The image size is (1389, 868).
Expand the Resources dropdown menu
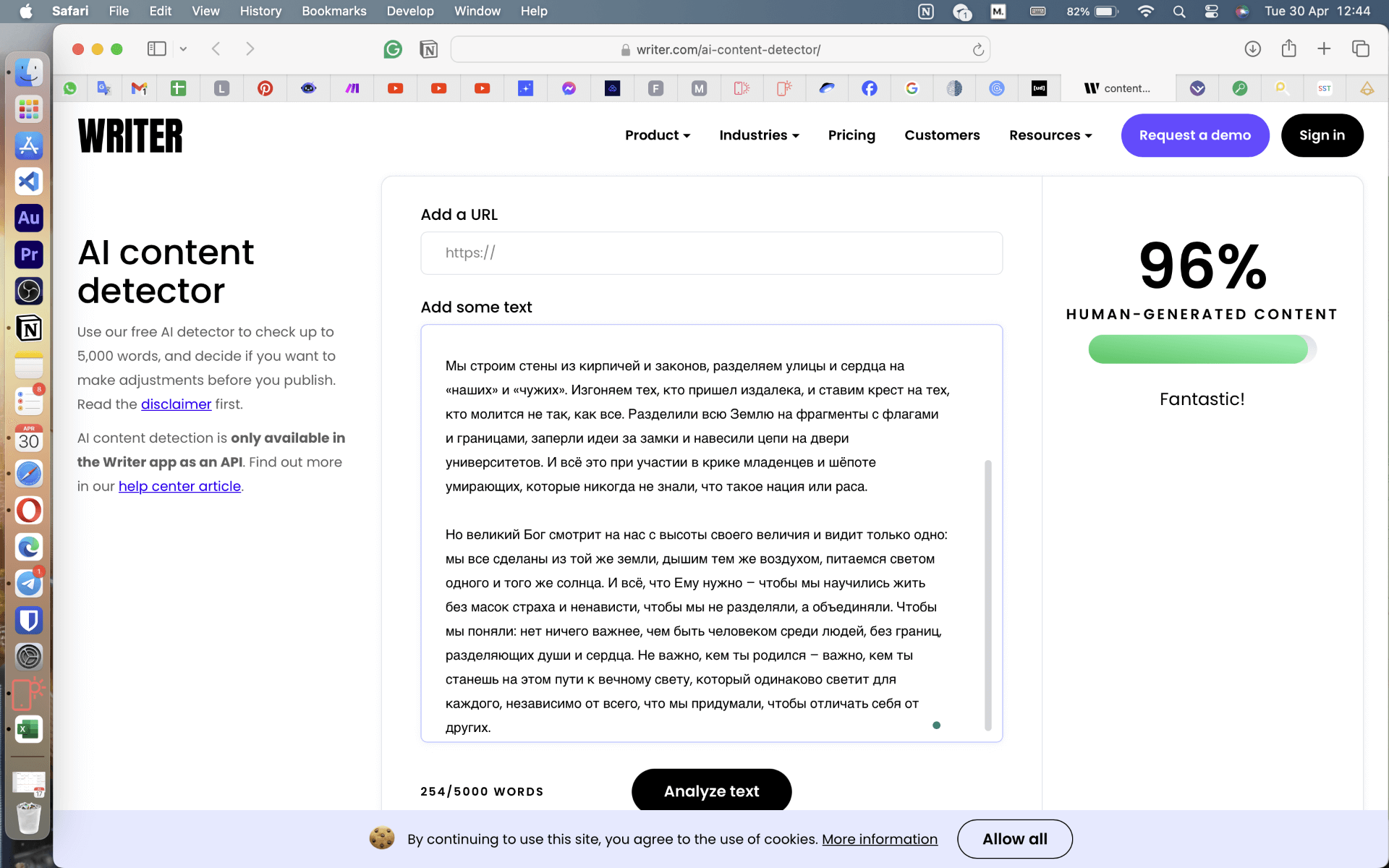pos(1050,135)
